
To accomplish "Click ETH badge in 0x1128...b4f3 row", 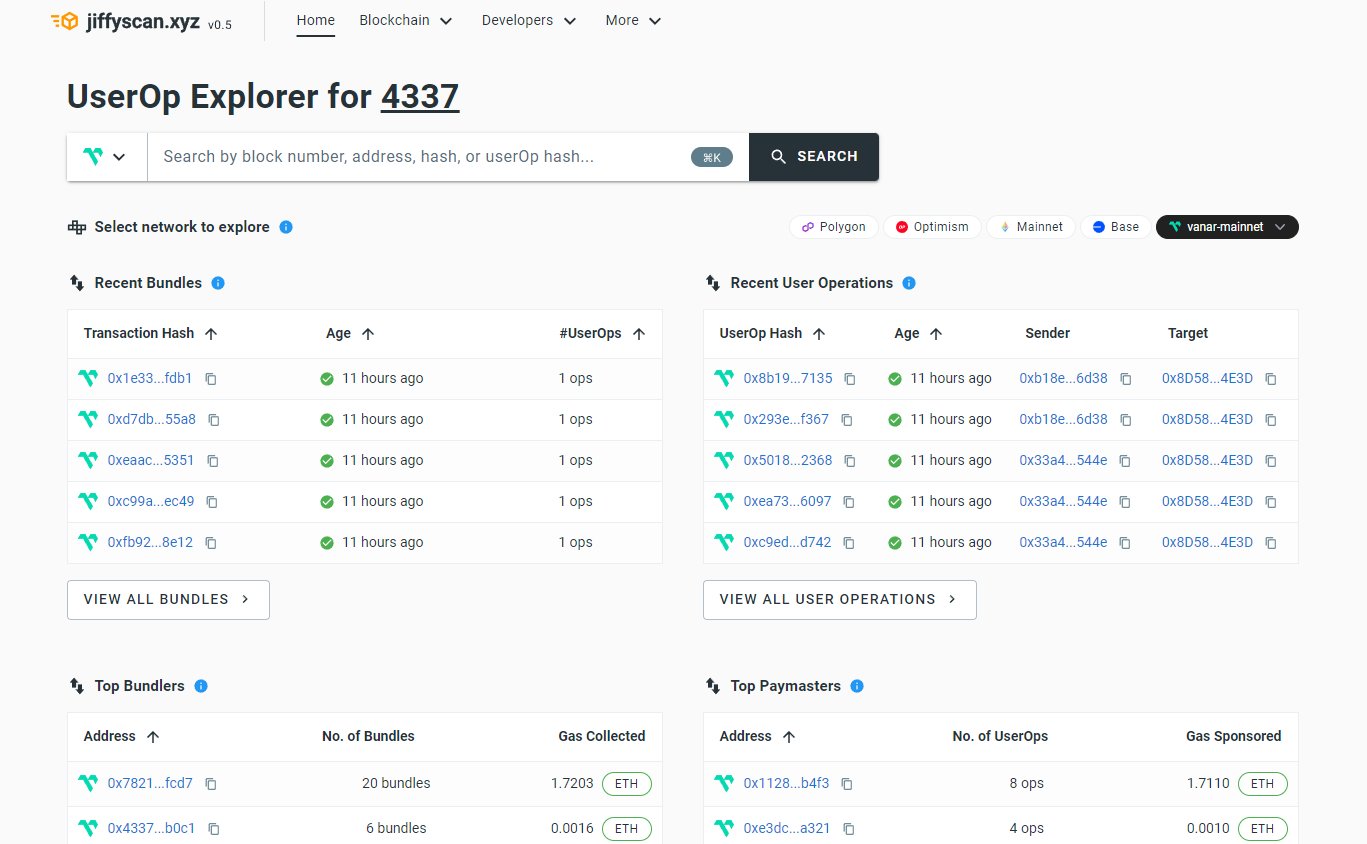I will pyautogui.click(x=1262, y=784).
